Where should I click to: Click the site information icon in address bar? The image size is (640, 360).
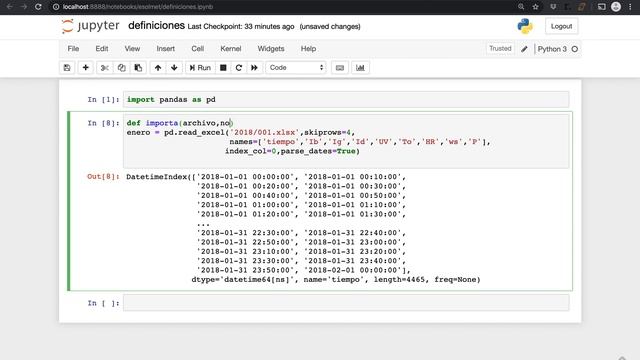[56, 7]
